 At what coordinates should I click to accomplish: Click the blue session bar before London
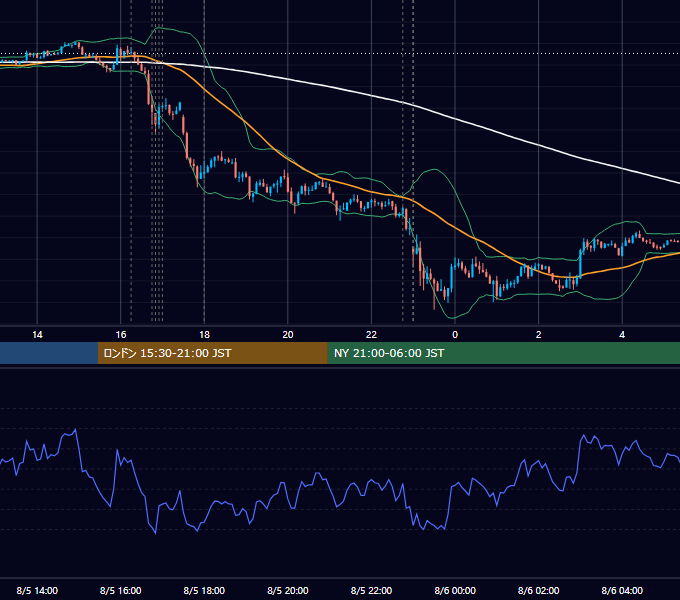click(49, 353)
